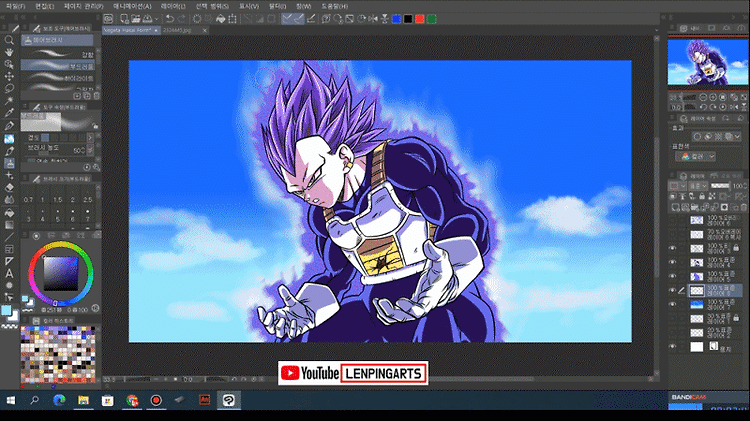Screen dimensions: 750x421
Task: Select 하이라이트 highlight airbrush sub tool
Action: 58,77
